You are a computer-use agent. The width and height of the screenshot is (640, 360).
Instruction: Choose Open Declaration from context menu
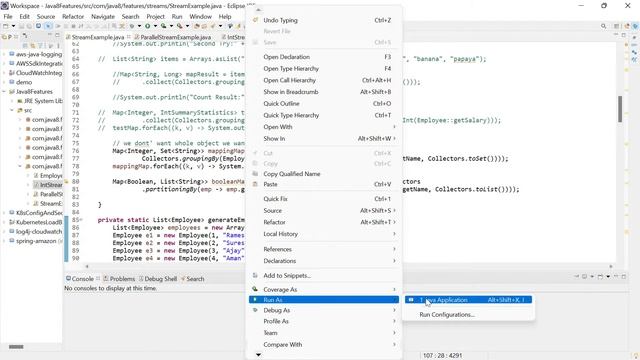[324, 57]
